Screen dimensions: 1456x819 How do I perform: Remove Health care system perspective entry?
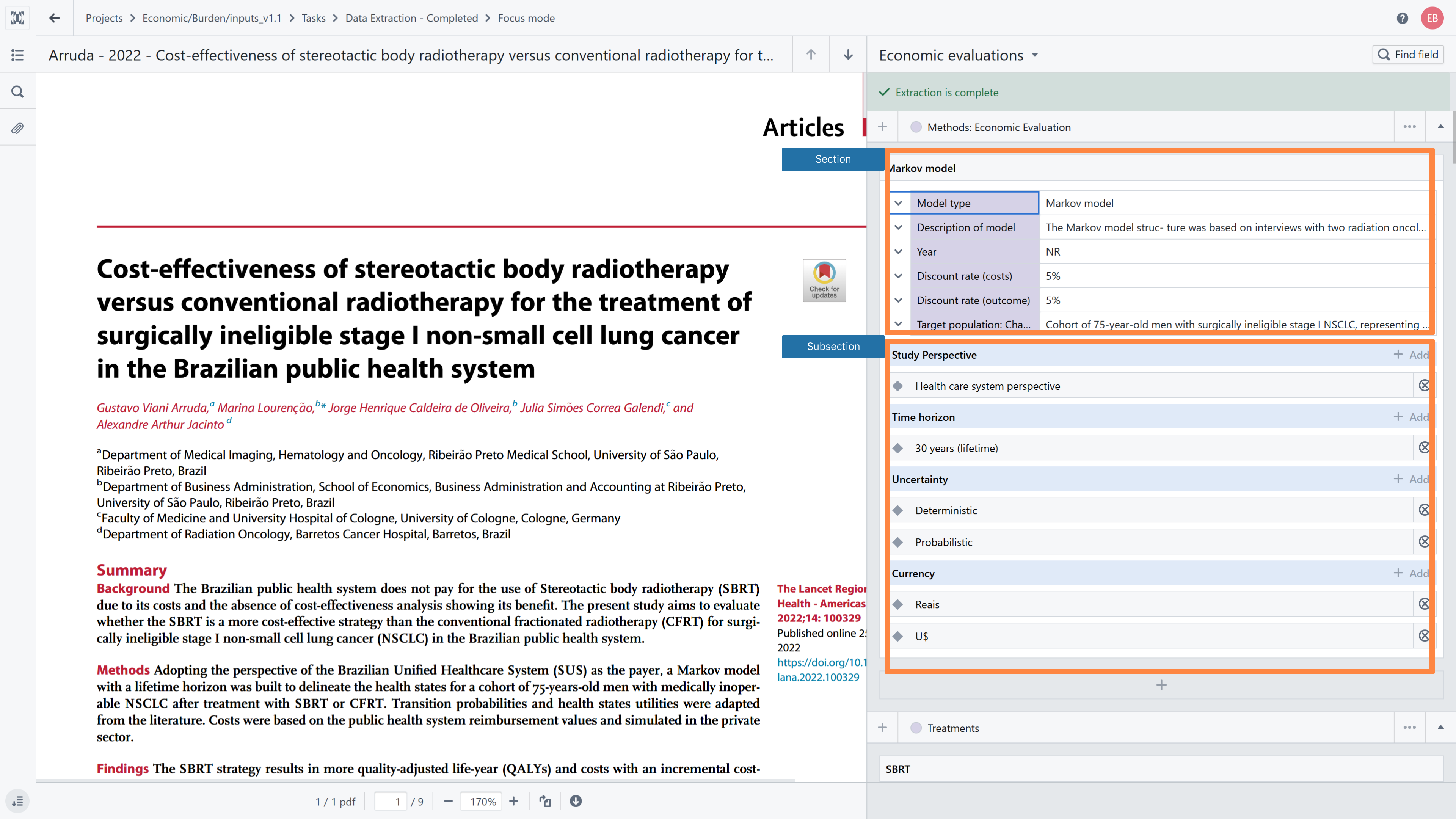tap(1425, 386)
